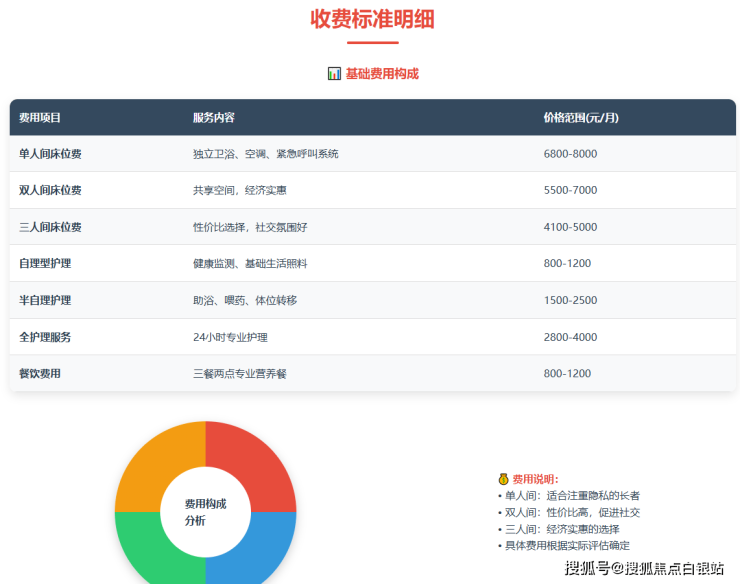Click the bar chart icon beside 基础费用构成

334,74
